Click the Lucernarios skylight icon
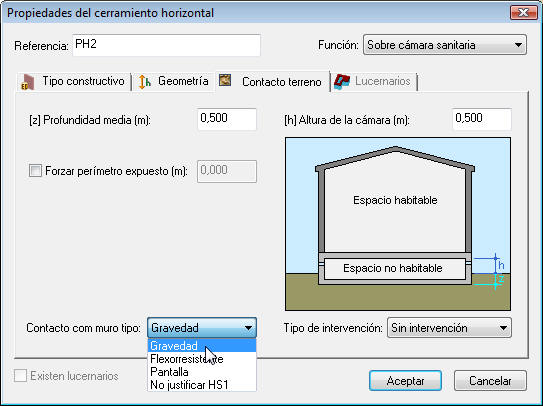The height and width of the screenshot is (406, 543). (342, 82)
